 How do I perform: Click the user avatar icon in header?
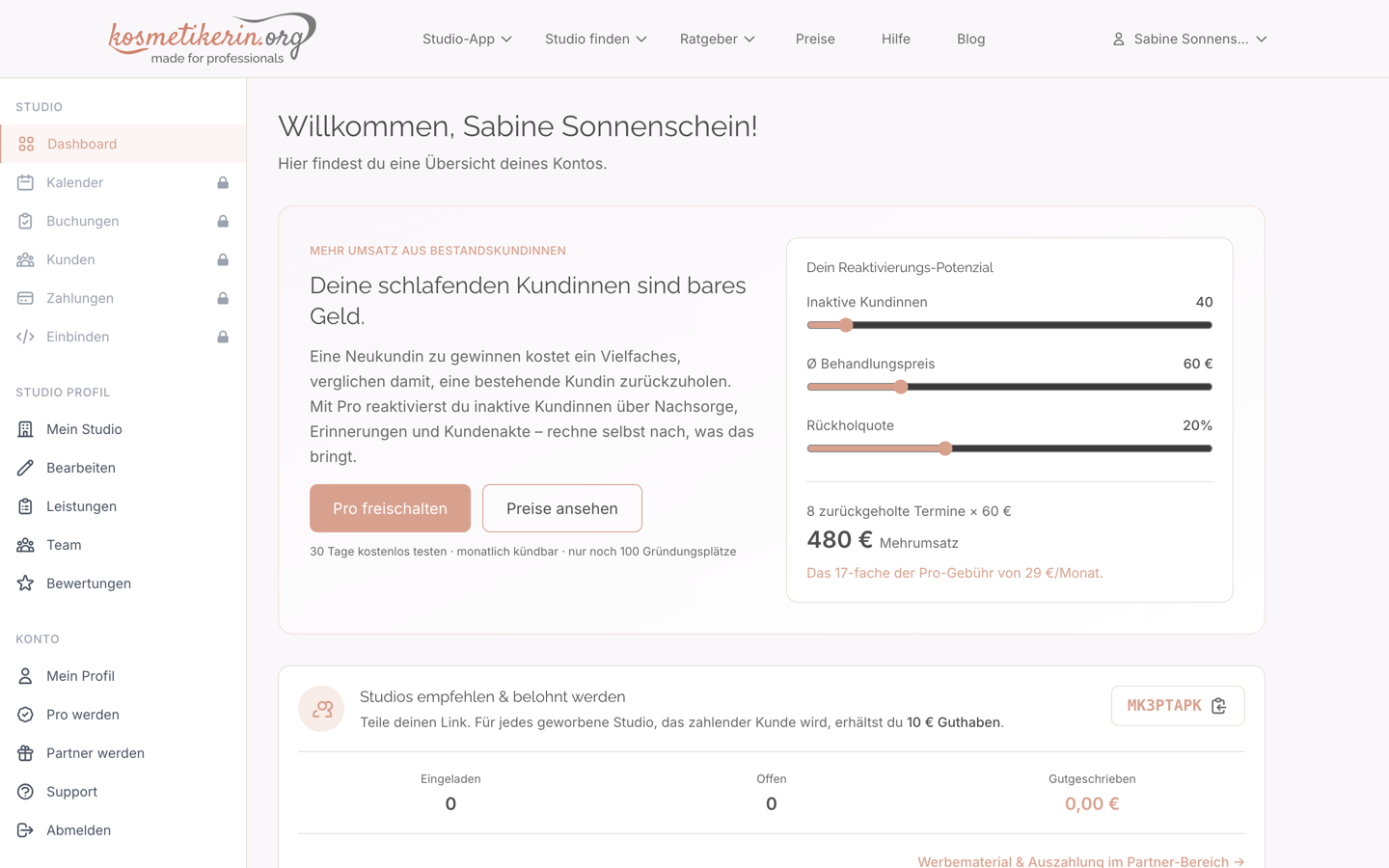tap(1118, 39)
